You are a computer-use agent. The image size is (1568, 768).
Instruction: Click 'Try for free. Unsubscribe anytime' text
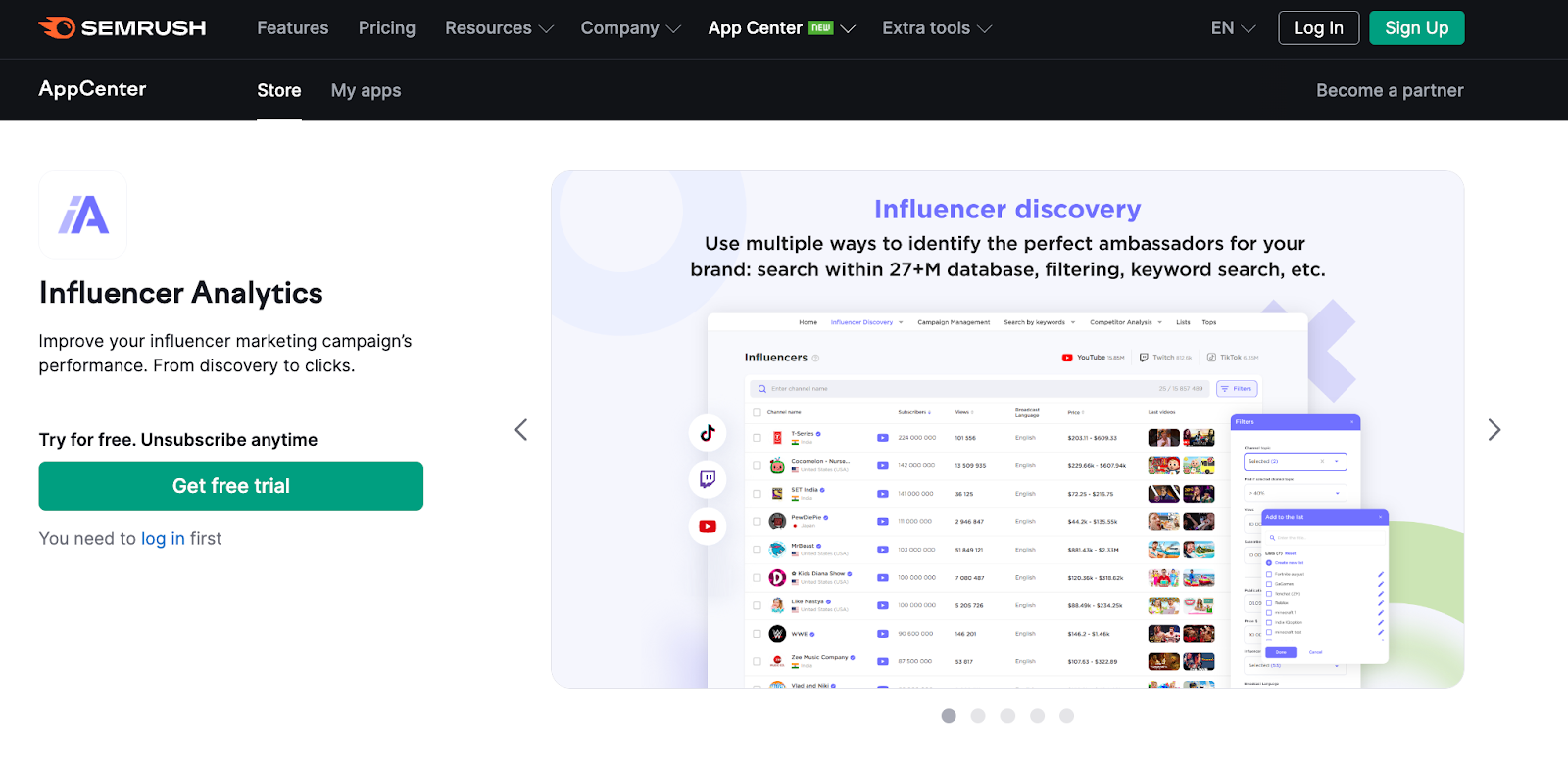(x=178, y=440)
